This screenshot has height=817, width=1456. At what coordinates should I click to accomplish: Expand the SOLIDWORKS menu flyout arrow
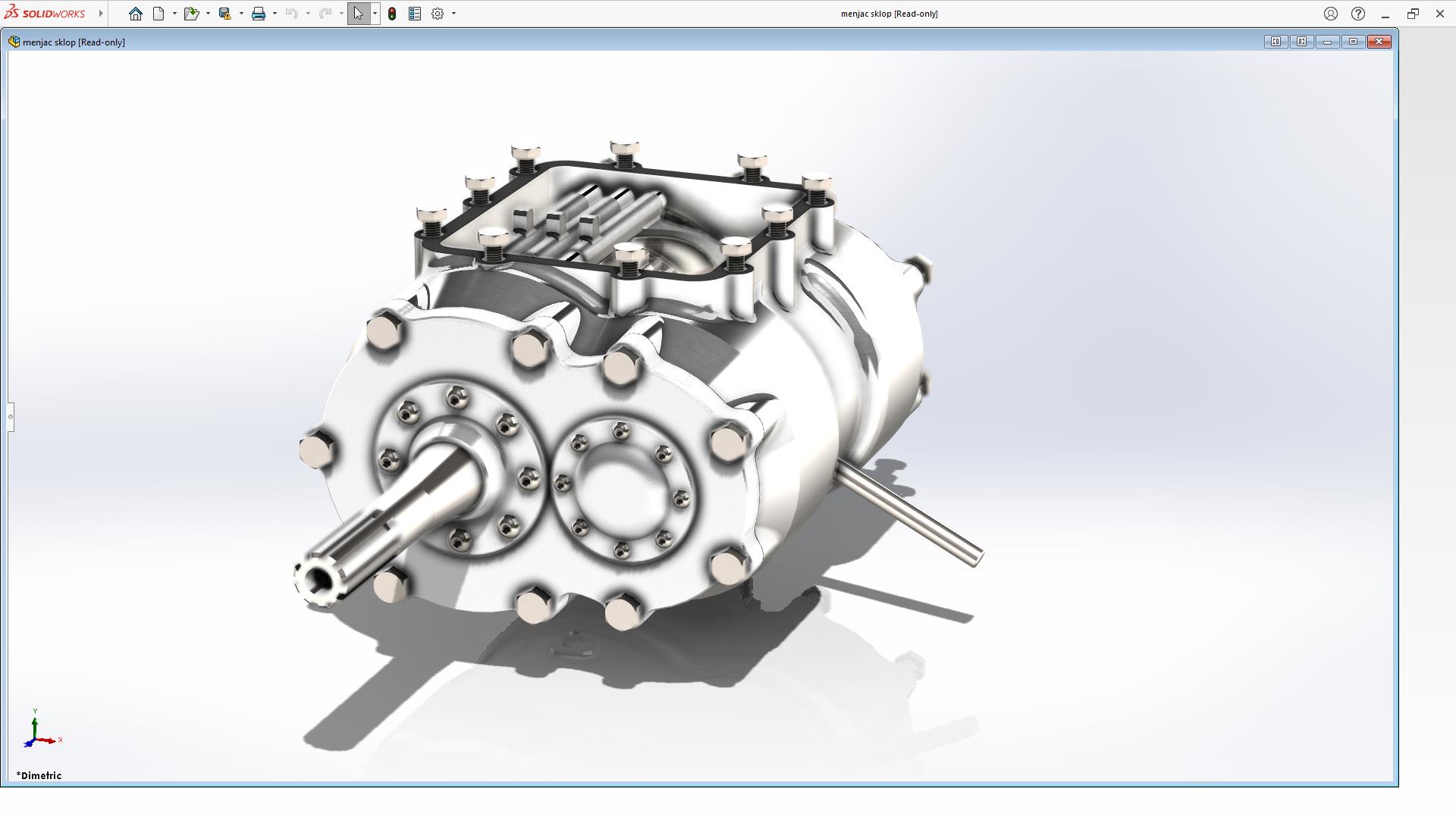[101, 14]
